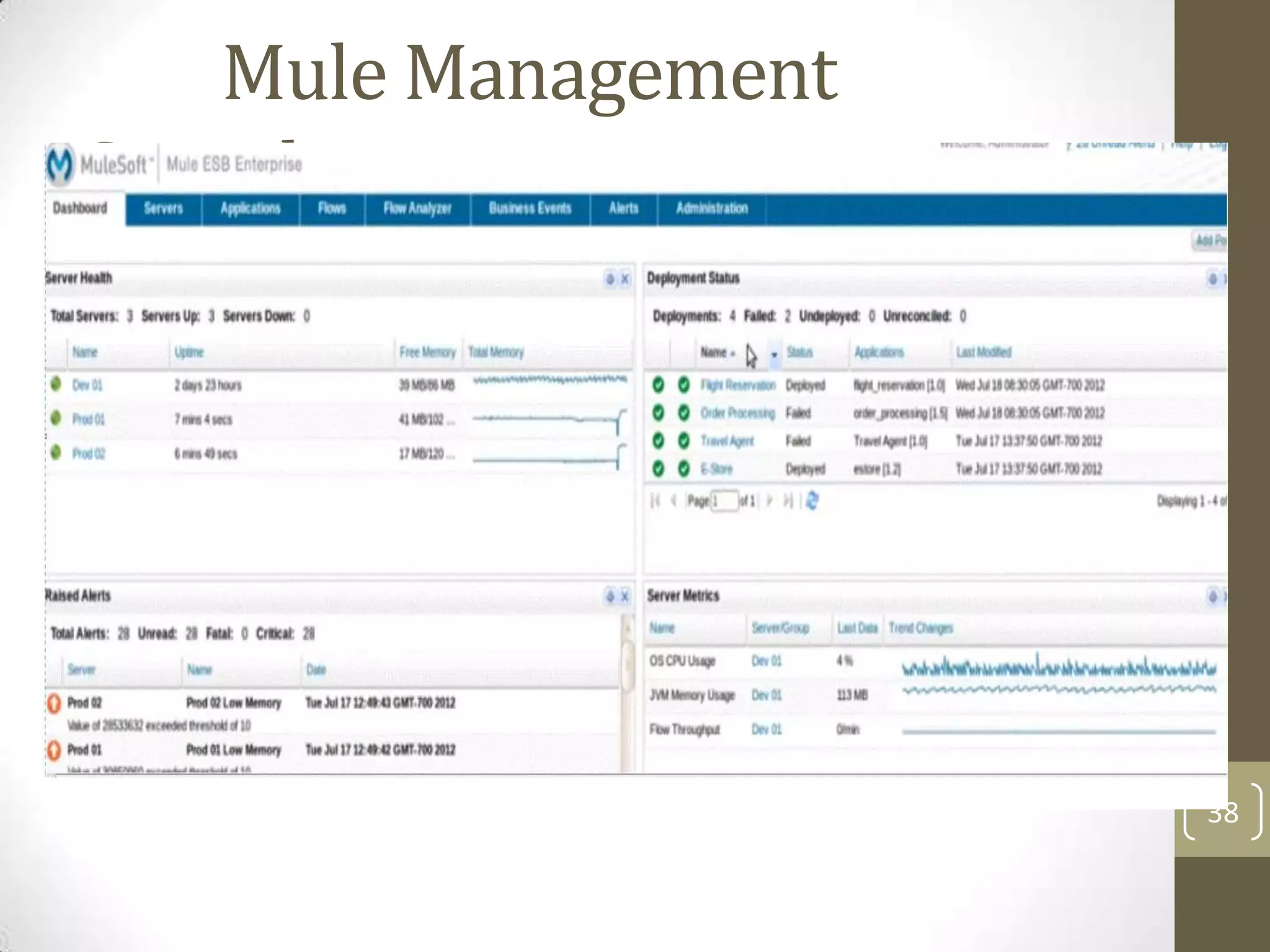Viewport: 1270px width, 952px height.
Task: Open the Order Processing deployment link
Action: pyautogui.click(x=738, y=413)
